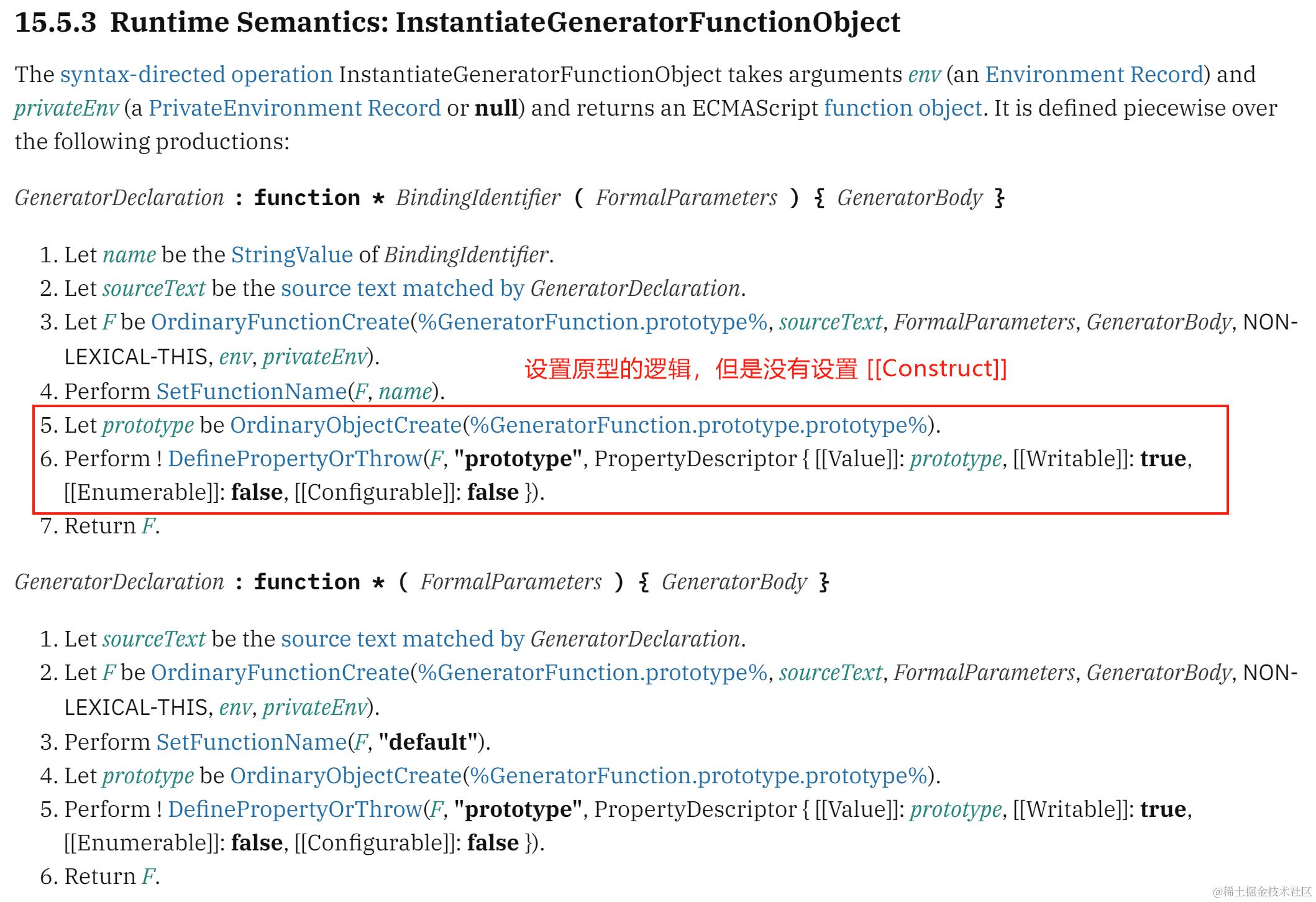Click the StringValue link in step 1

click(x=292, y=255)
